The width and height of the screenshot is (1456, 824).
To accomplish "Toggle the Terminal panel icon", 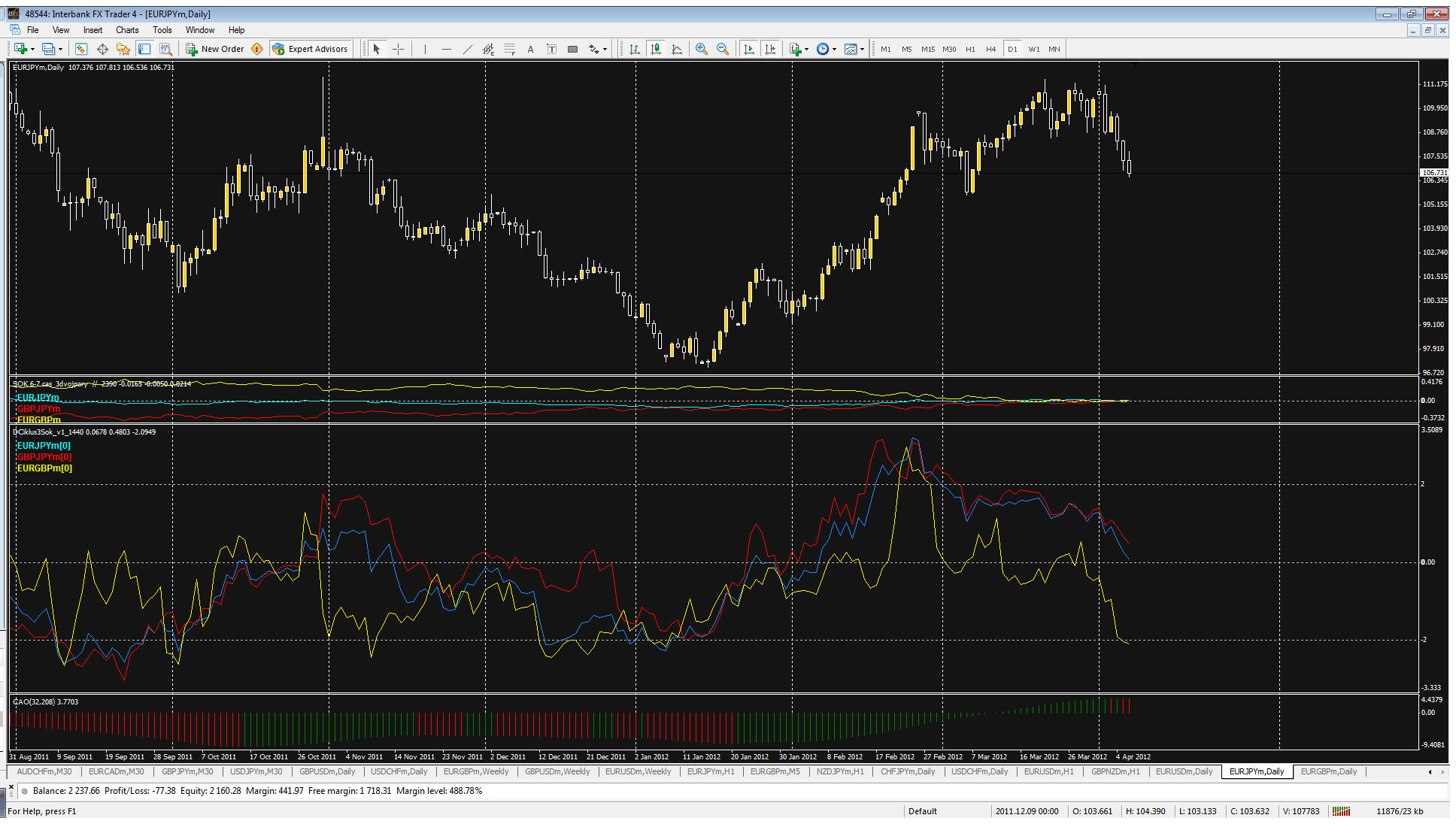I will click(144, 49).
